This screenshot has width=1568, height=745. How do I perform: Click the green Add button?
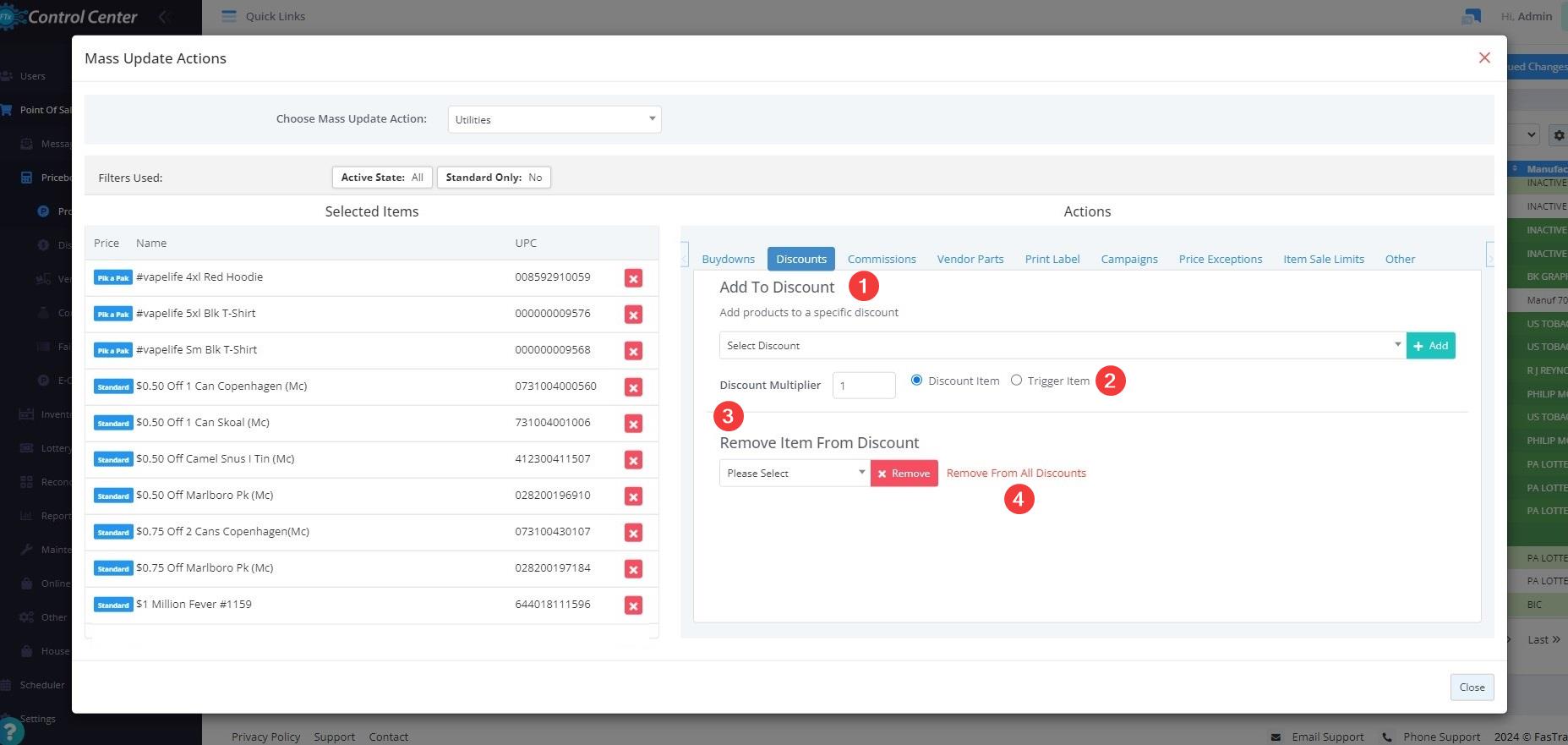pyautogui.click(x=1431, y=345)
